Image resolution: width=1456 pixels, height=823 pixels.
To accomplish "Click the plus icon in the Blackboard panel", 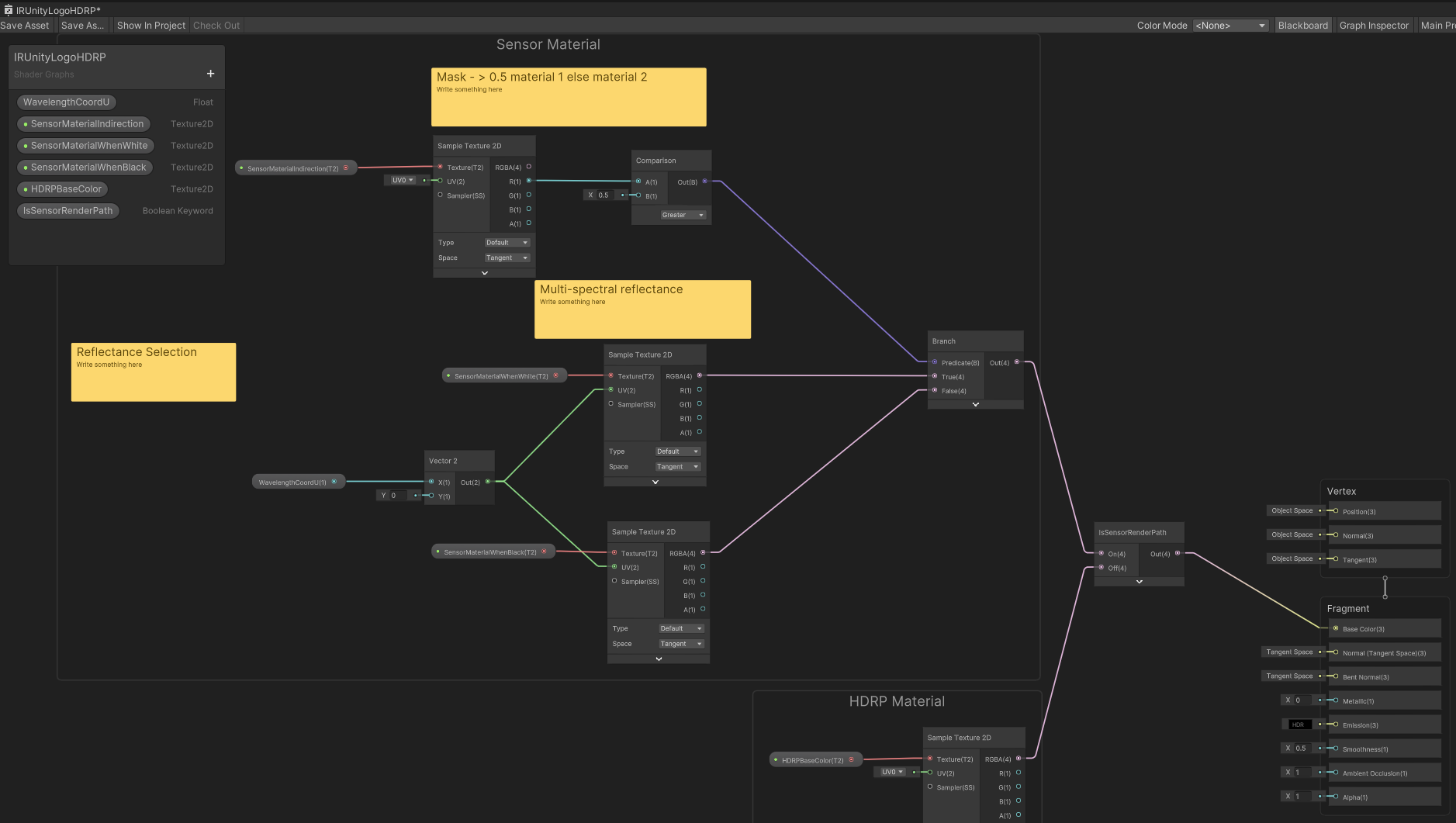I will click(x=210, y=74).
